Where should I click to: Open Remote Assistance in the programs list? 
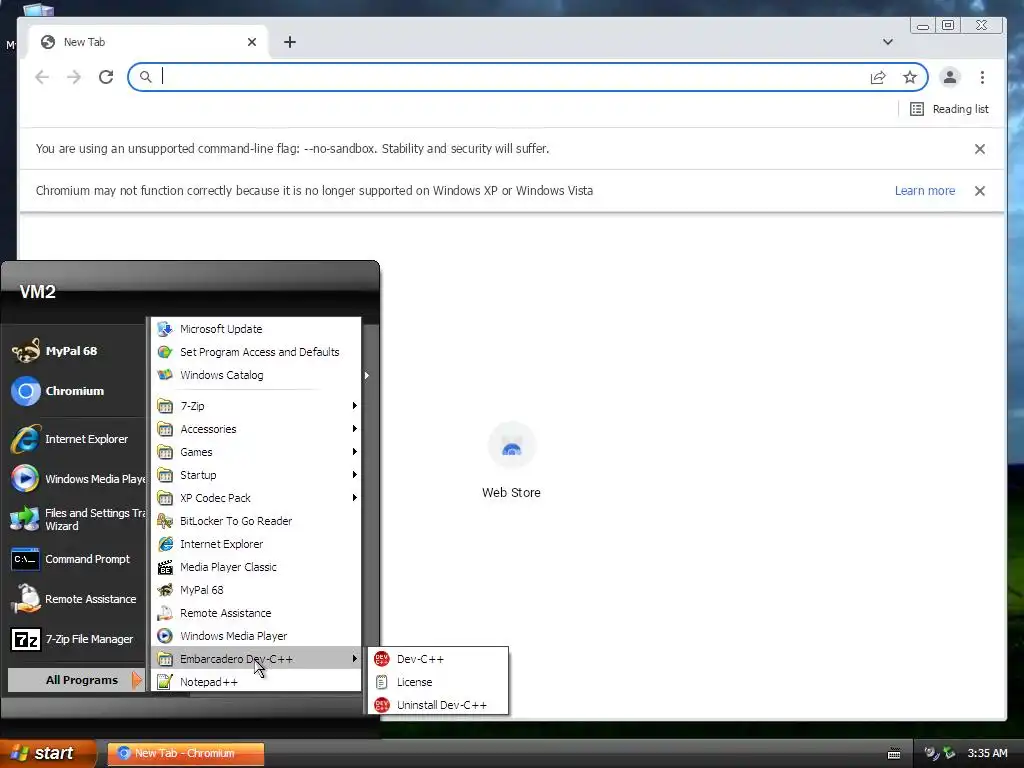pos(256,613)
